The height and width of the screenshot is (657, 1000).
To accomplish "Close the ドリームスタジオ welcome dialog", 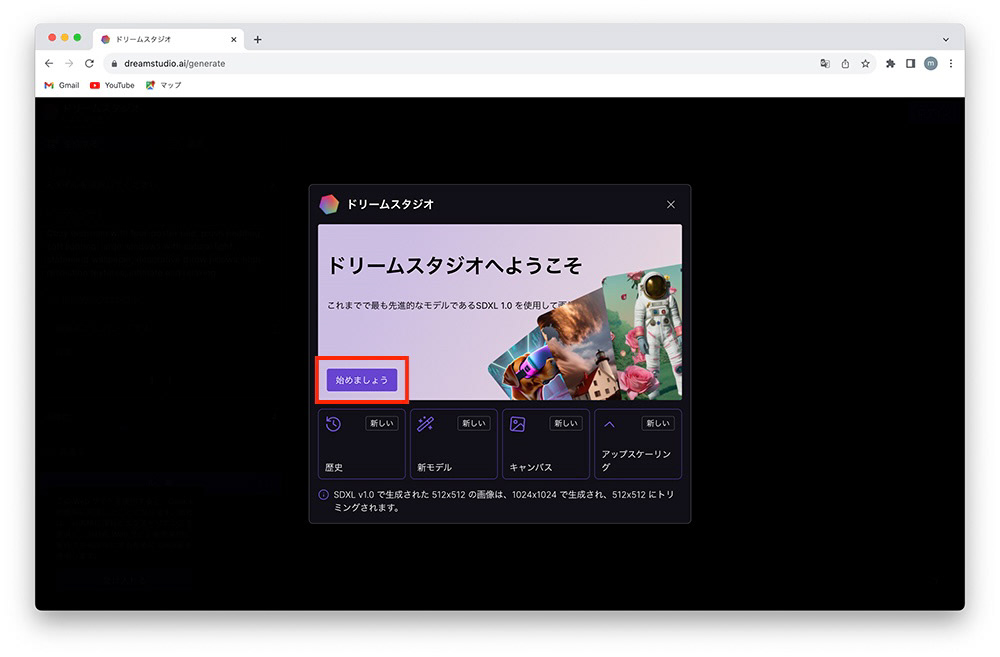I will click(670, 204).
